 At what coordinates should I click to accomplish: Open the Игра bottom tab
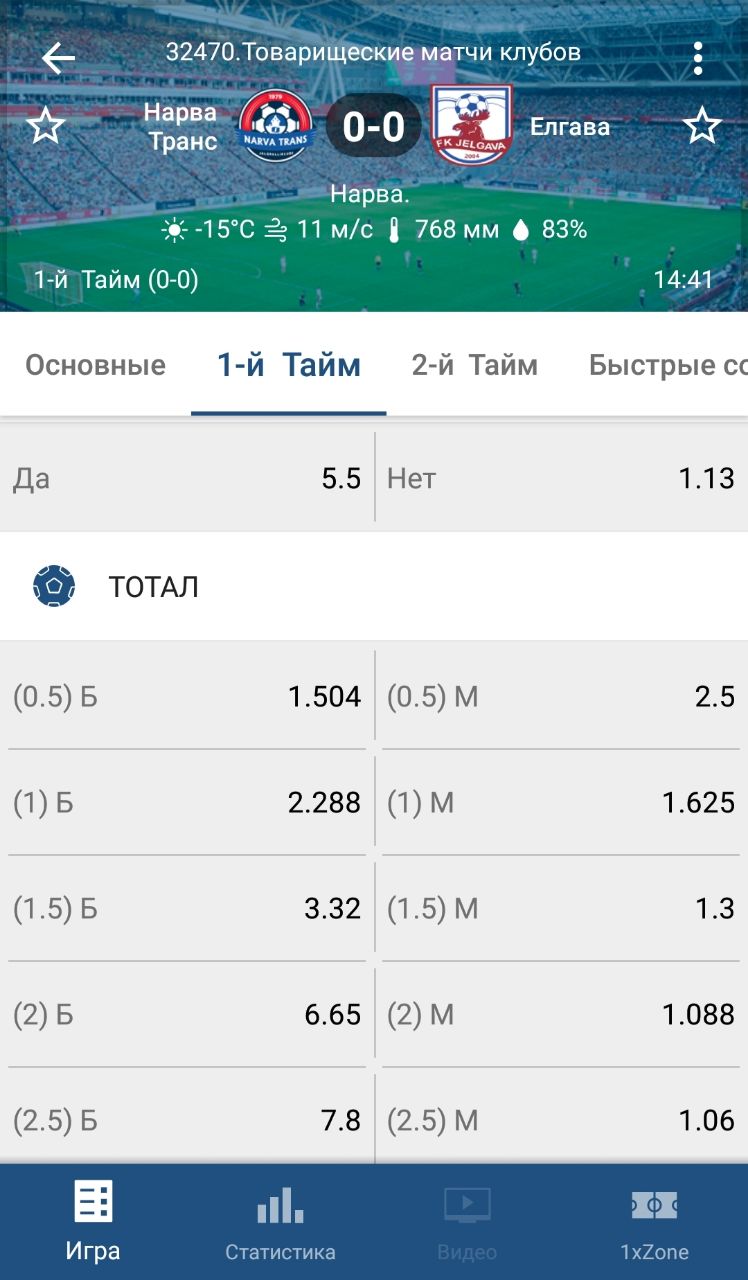click(93, 1220)
